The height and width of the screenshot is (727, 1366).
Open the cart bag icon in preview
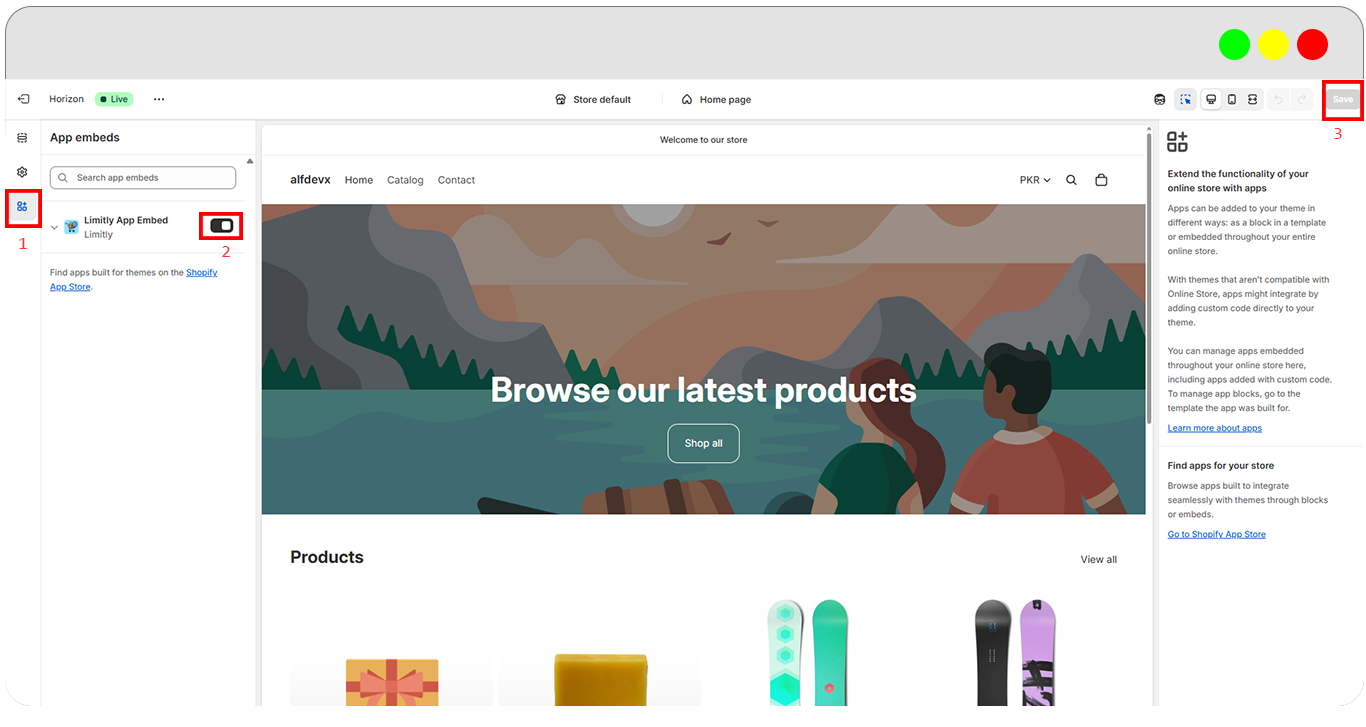coord(1101,180)
